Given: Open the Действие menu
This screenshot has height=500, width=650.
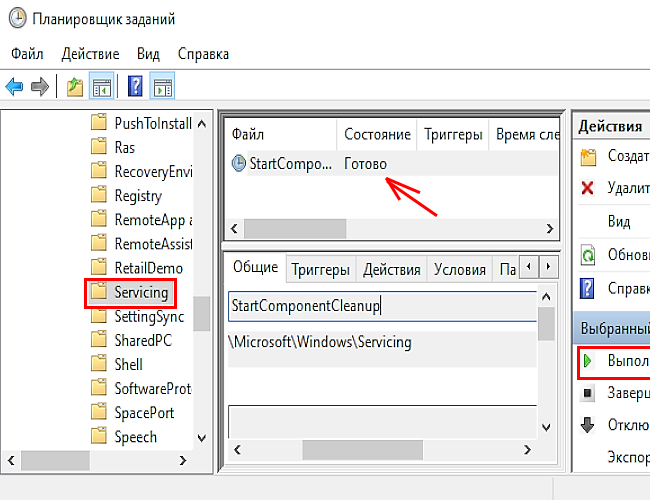Looking at the screenshot, I should pyautogui.click(x=90, y=54).
